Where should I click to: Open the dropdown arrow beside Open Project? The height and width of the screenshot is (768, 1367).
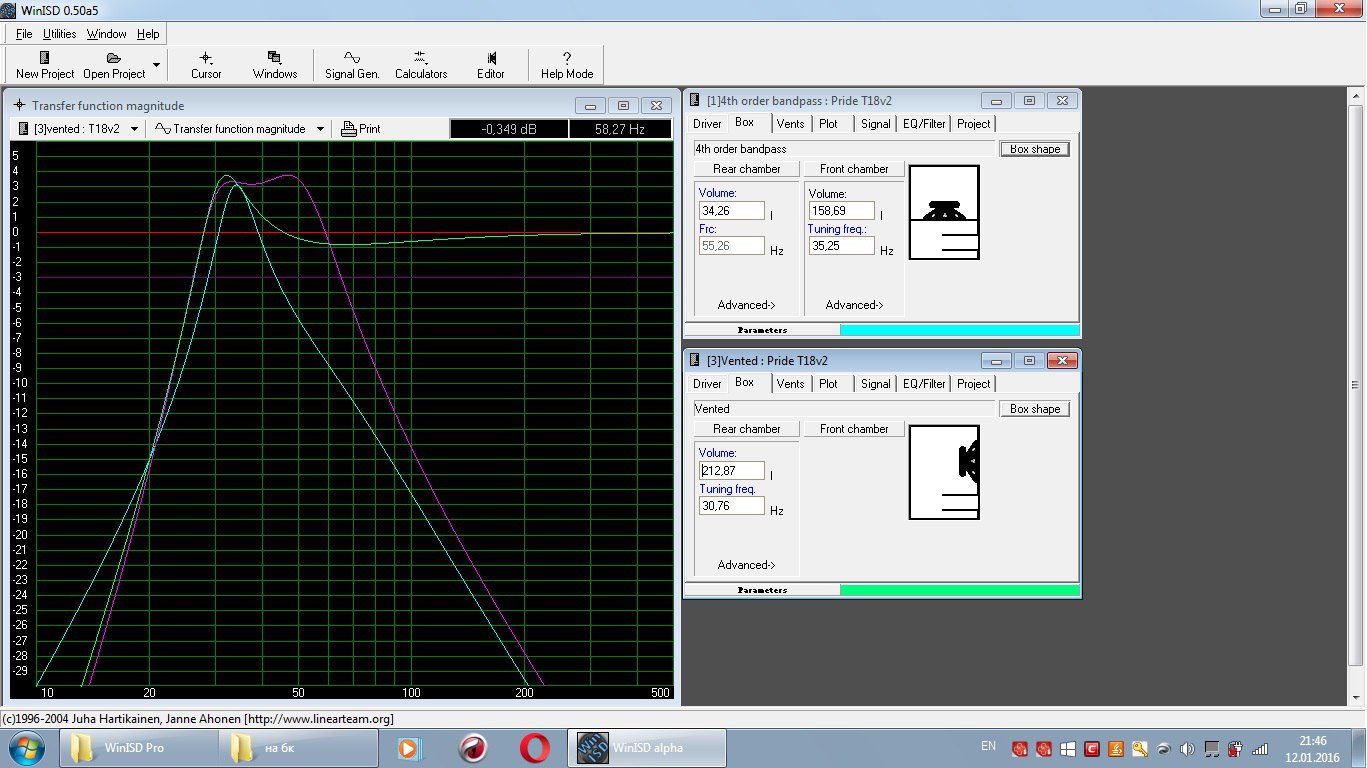tap(156, 65)
